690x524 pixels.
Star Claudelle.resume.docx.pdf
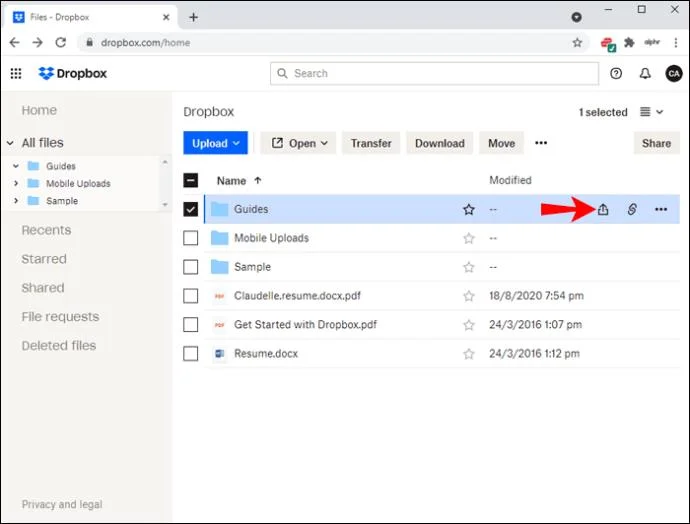point(469,296)
